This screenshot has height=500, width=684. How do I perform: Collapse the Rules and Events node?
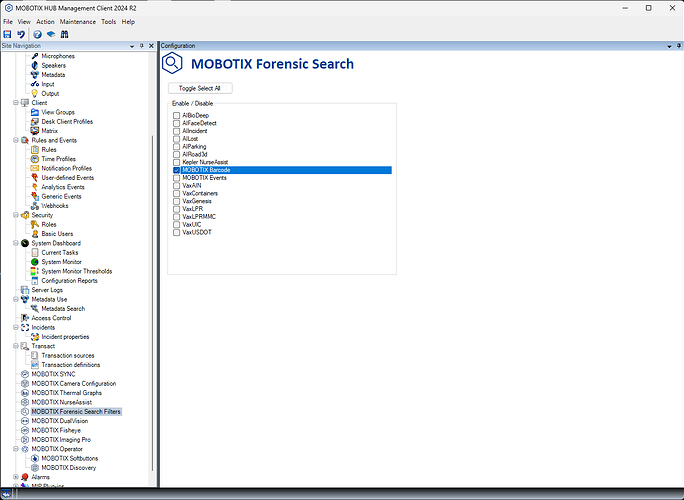[16, 140]
